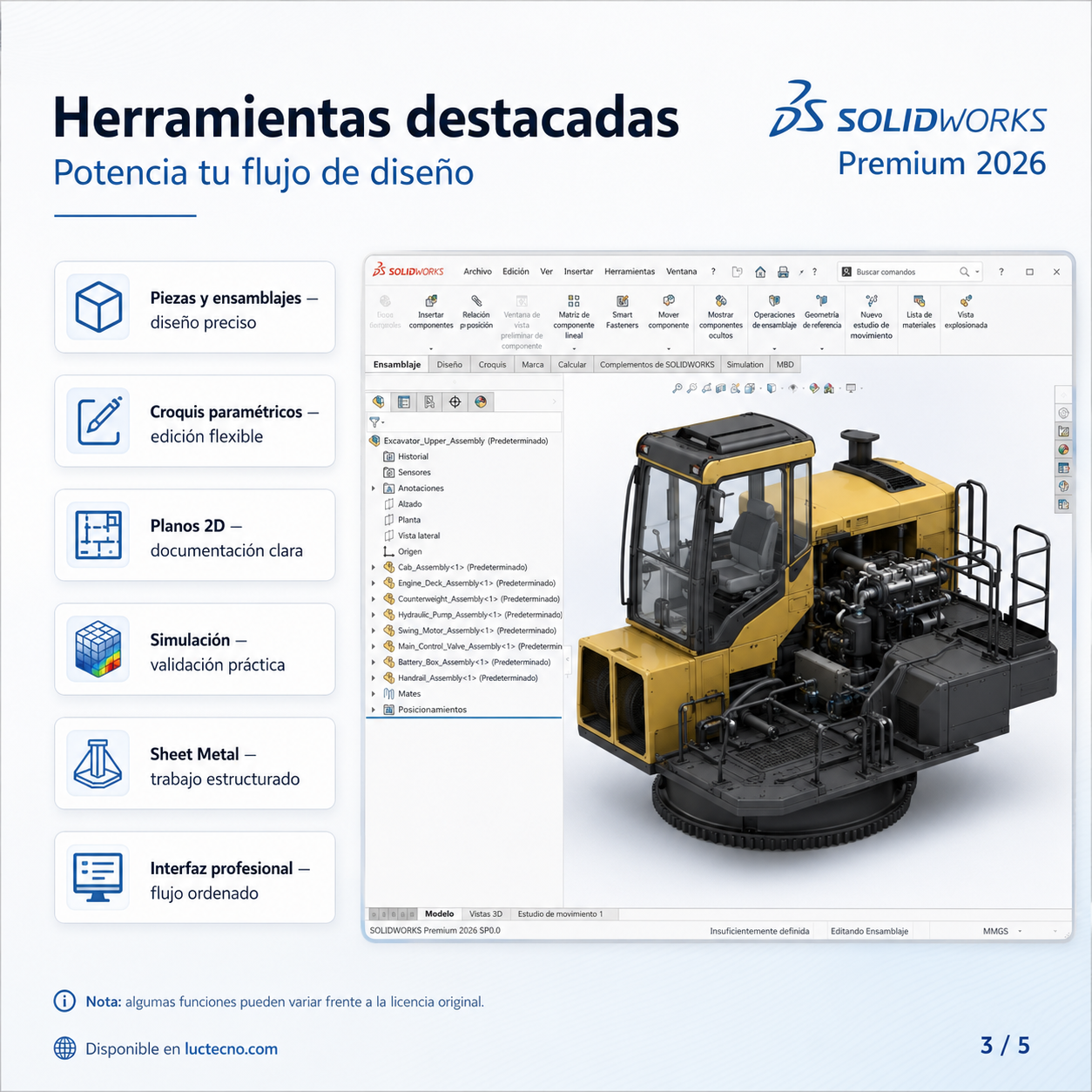Open Archivo menu
The image size is (1092, 1092).
[x=477, y=272]
